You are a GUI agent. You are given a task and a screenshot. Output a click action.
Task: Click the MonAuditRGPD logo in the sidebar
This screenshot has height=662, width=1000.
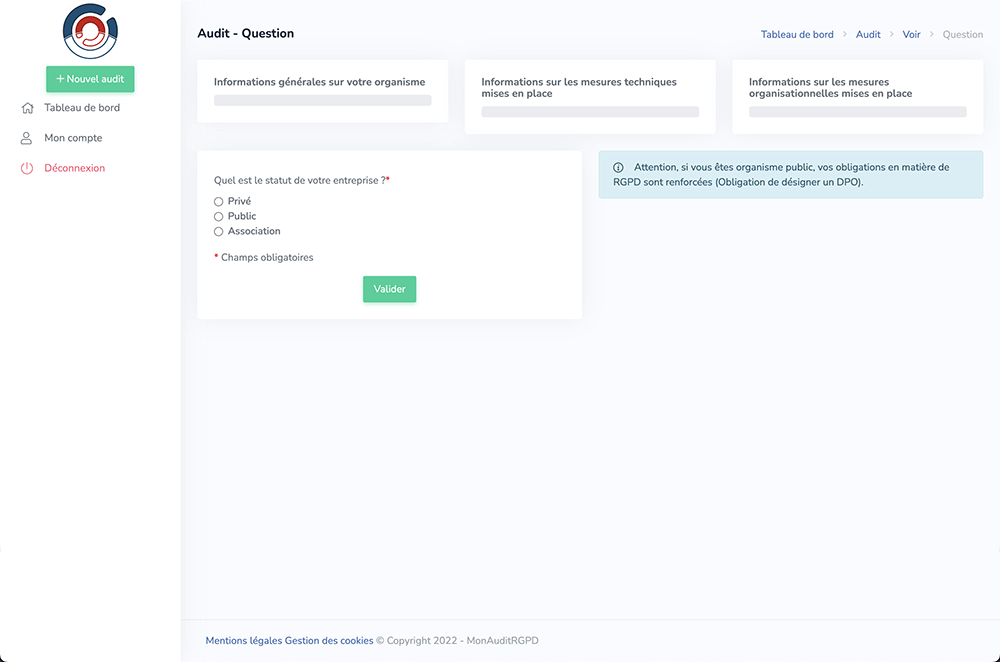[90, 31]
